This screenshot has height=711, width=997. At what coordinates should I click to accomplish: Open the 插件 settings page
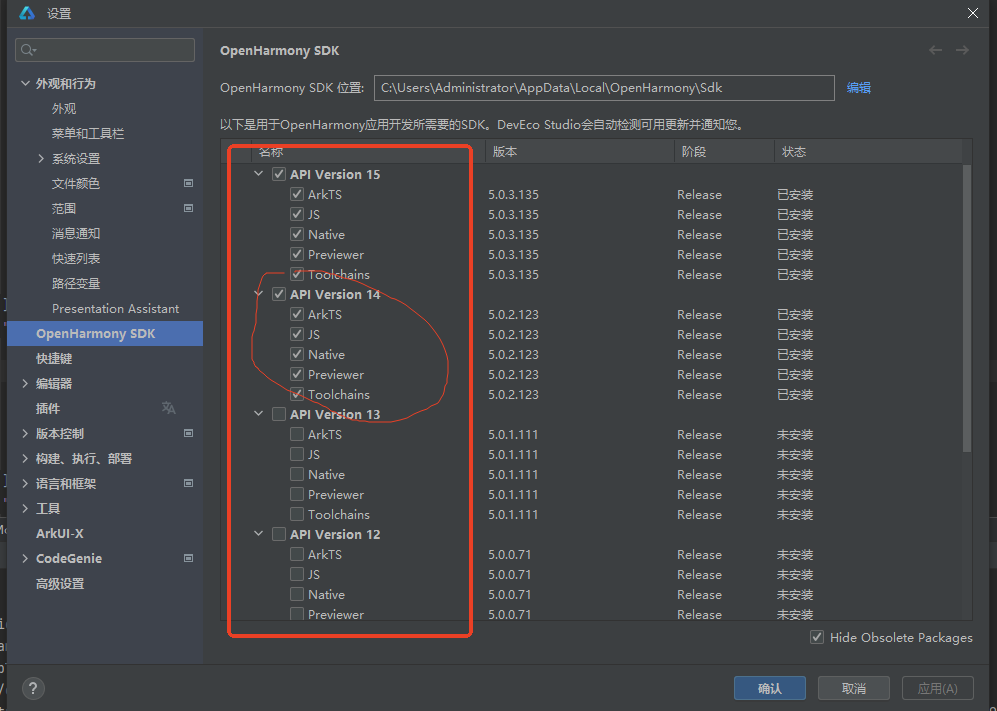(x=48, y=408)
